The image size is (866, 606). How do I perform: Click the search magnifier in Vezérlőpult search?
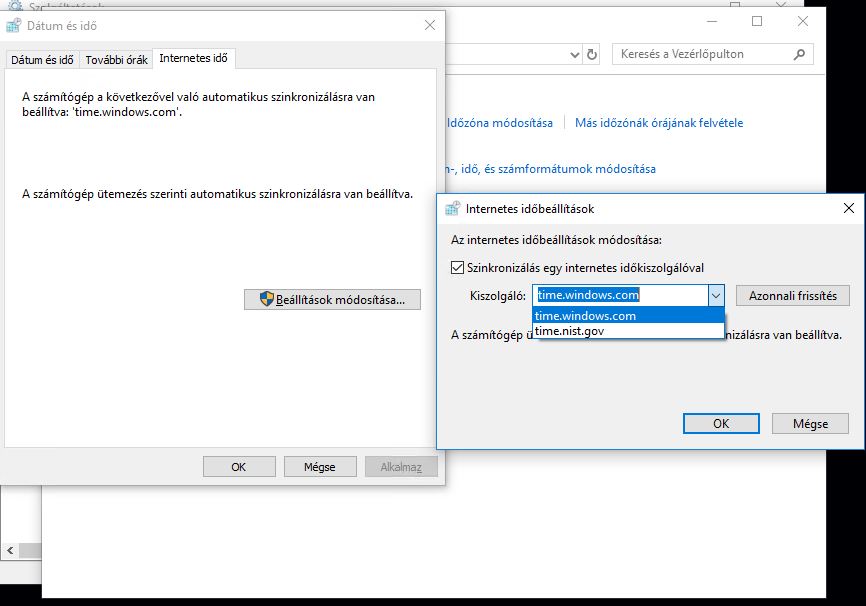(x=799, y=54)
